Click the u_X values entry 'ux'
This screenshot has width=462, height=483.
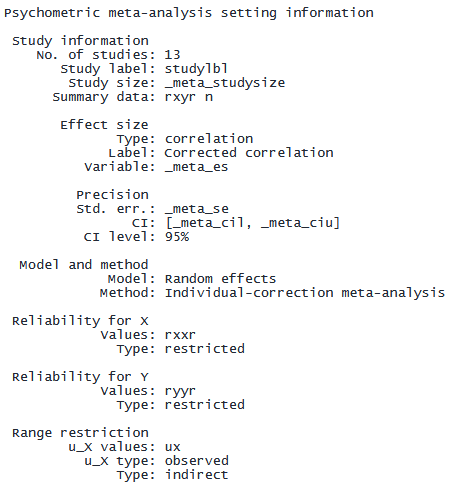[x=173, y=447]
